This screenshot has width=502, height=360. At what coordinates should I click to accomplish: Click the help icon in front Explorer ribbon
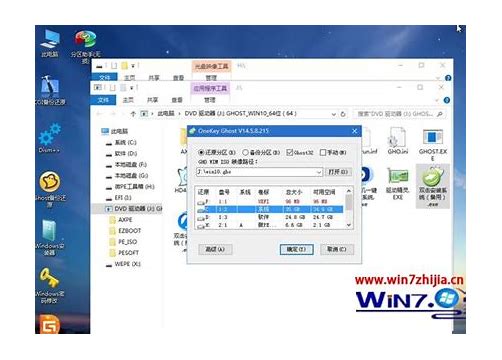click(x=447, y=100)
